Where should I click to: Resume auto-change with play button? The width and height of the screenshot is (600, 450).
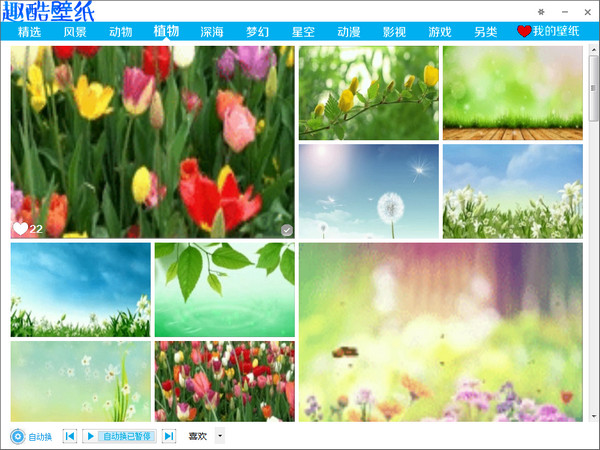pos(90,436)
